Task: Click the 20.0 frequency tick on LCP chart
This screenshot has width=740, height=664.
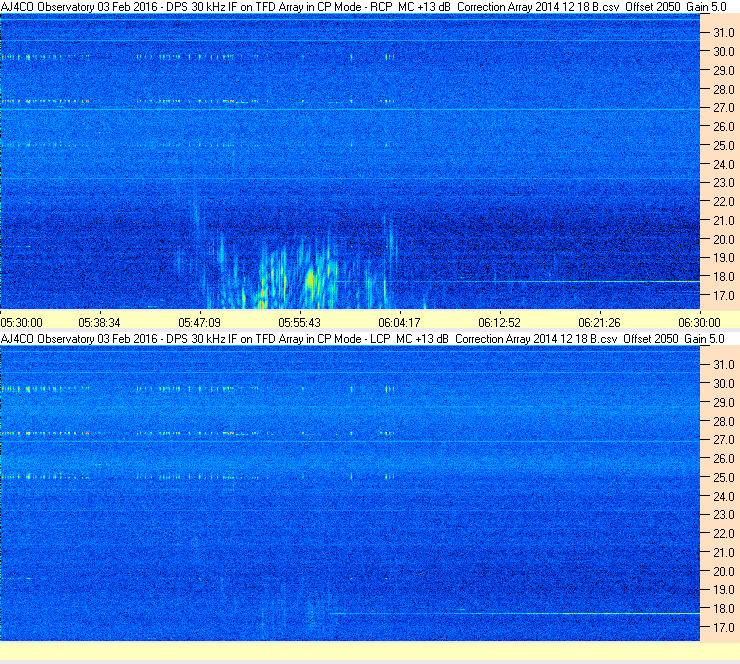Action: (724, 572)
